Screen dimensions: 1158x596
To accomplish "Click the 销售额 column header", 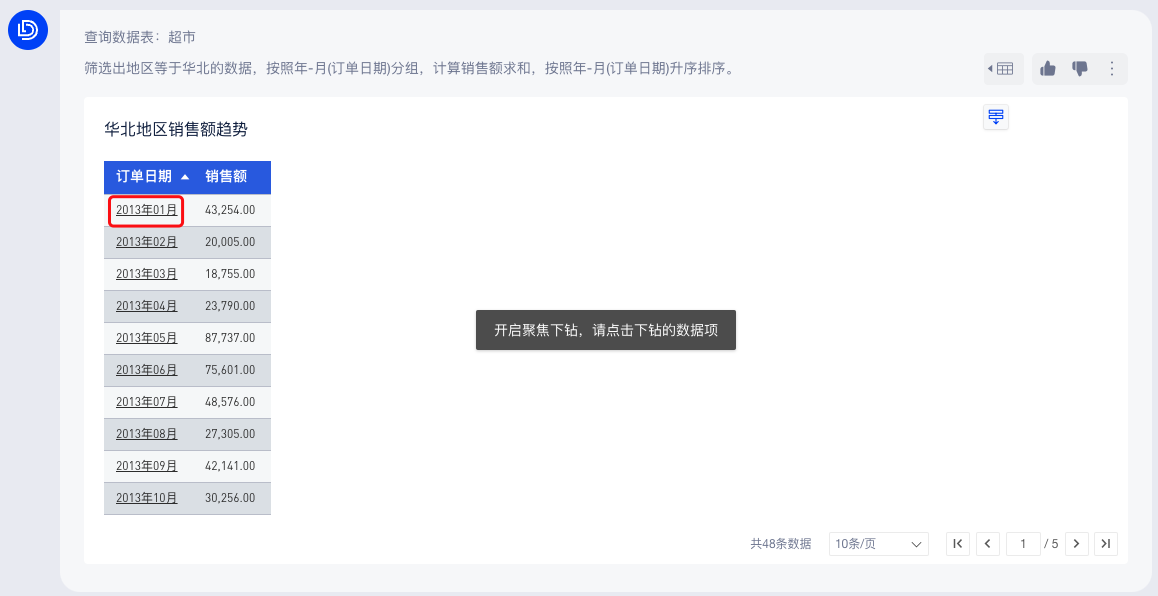I will point(226,177).
